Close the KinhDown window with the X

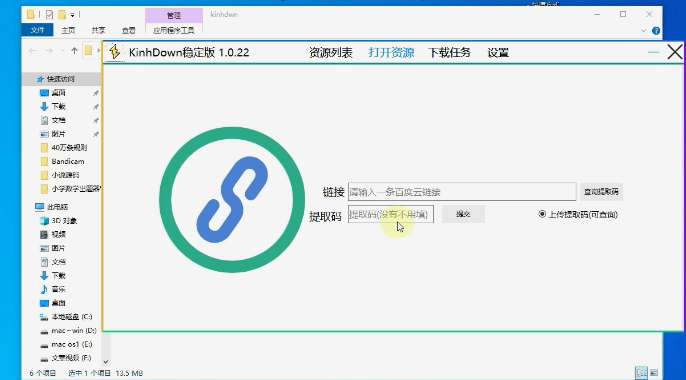tap(675, 52)
